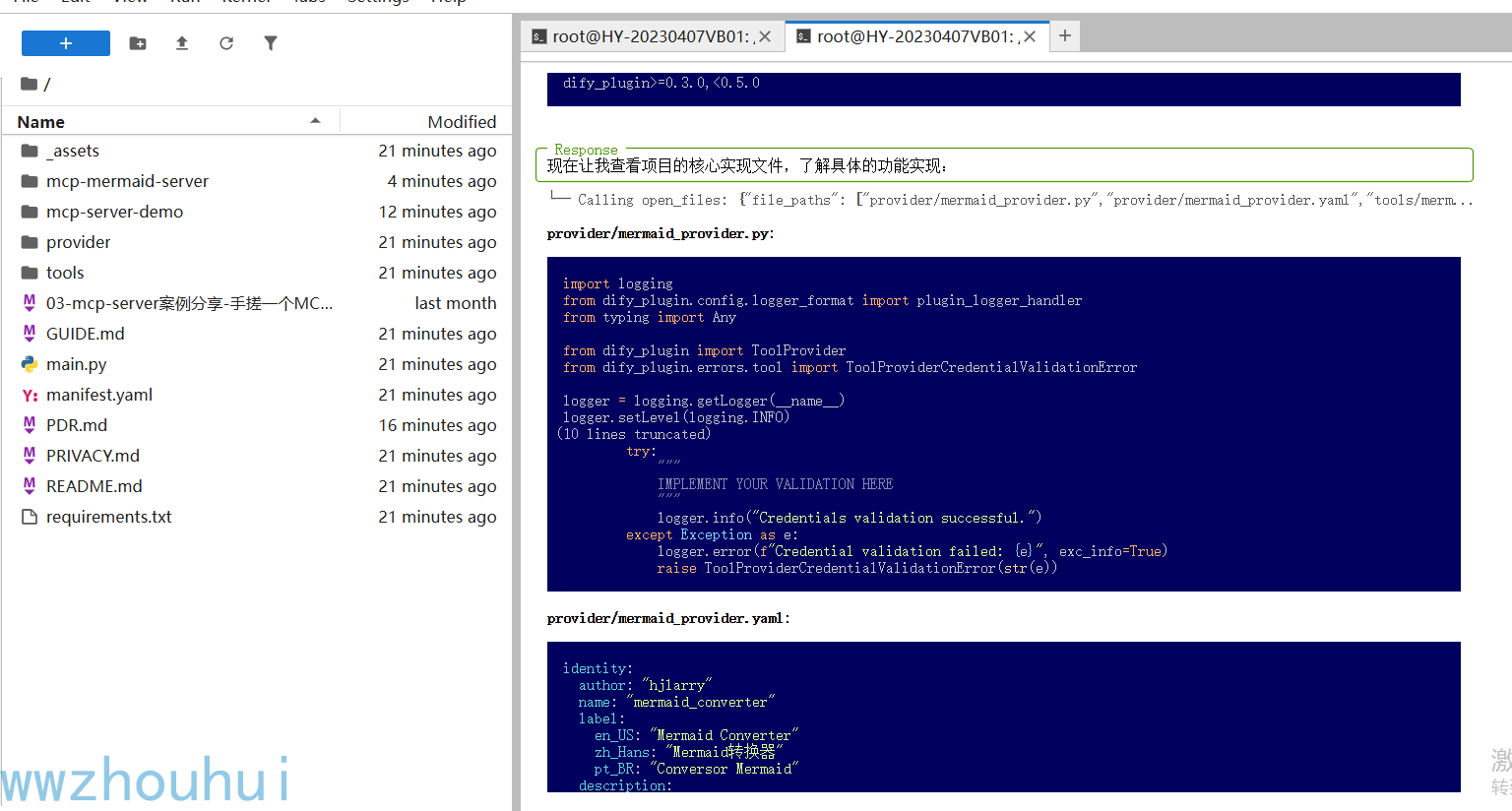This screenshot has height=811, width=1512.
Task: Click '12 minutes ago' modified value
Action: [x=437, y=212]
